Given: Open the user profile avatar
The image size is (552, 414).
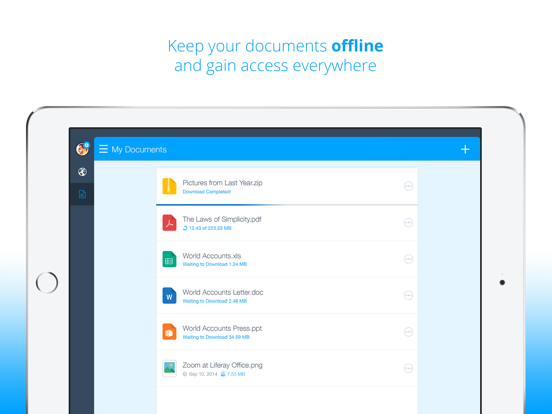Looking at the screenshot, I should pos(82,149).
